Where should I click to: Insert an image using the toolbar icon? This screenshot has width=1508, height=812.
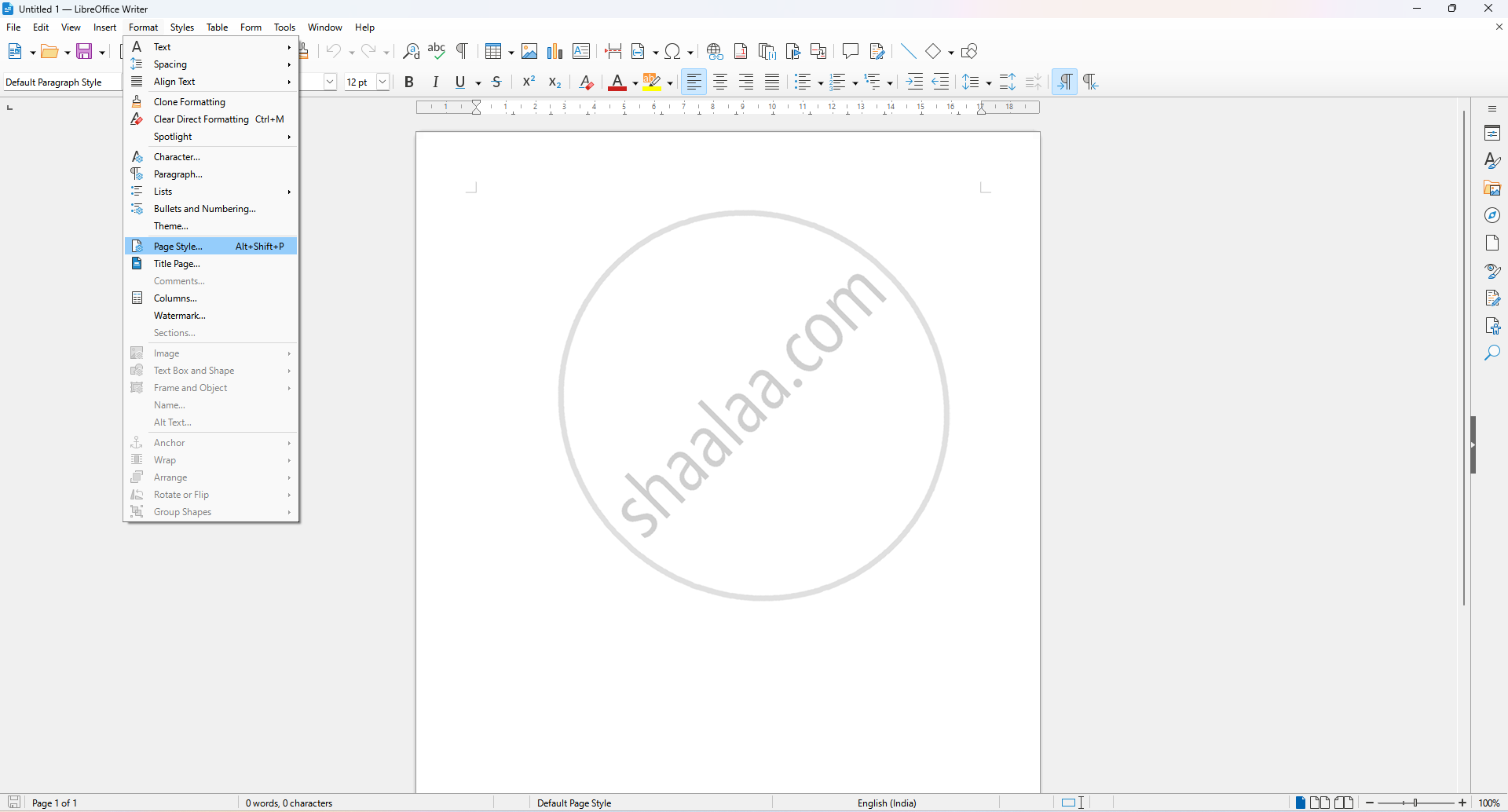(x=529, y=52)
